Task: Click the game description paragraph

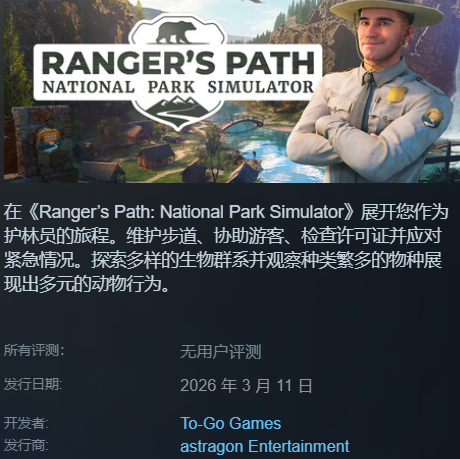Action: tap(226, 248)
